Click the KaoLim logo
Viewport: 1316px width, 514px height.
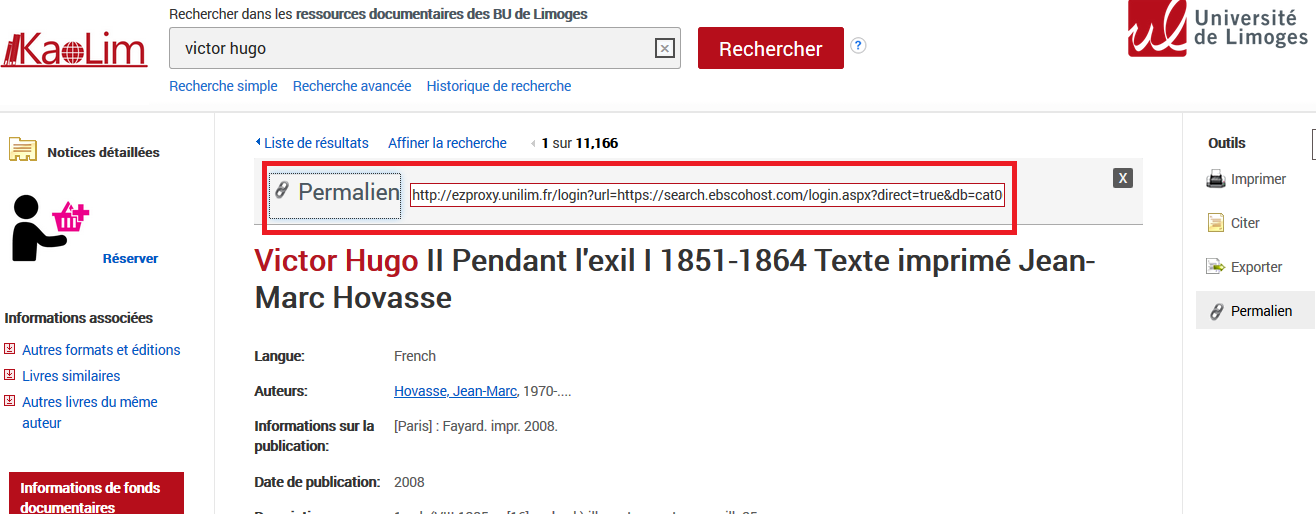(75, 50)
